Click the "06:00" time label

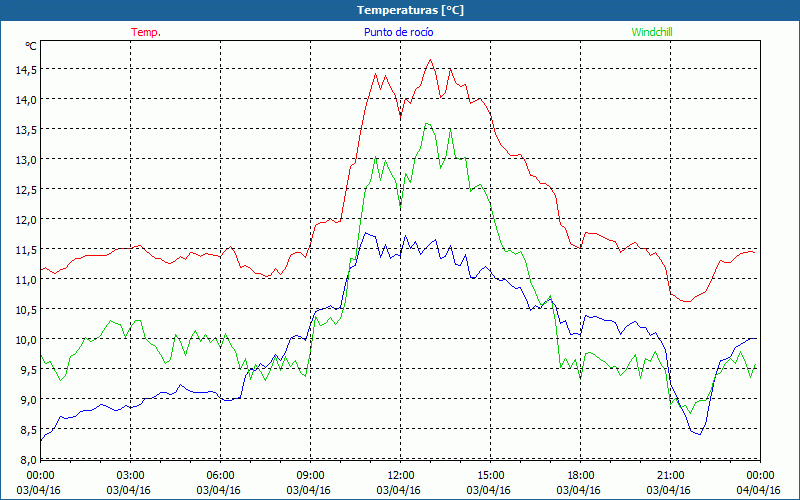pyautogui.click(x=220, y=476)
